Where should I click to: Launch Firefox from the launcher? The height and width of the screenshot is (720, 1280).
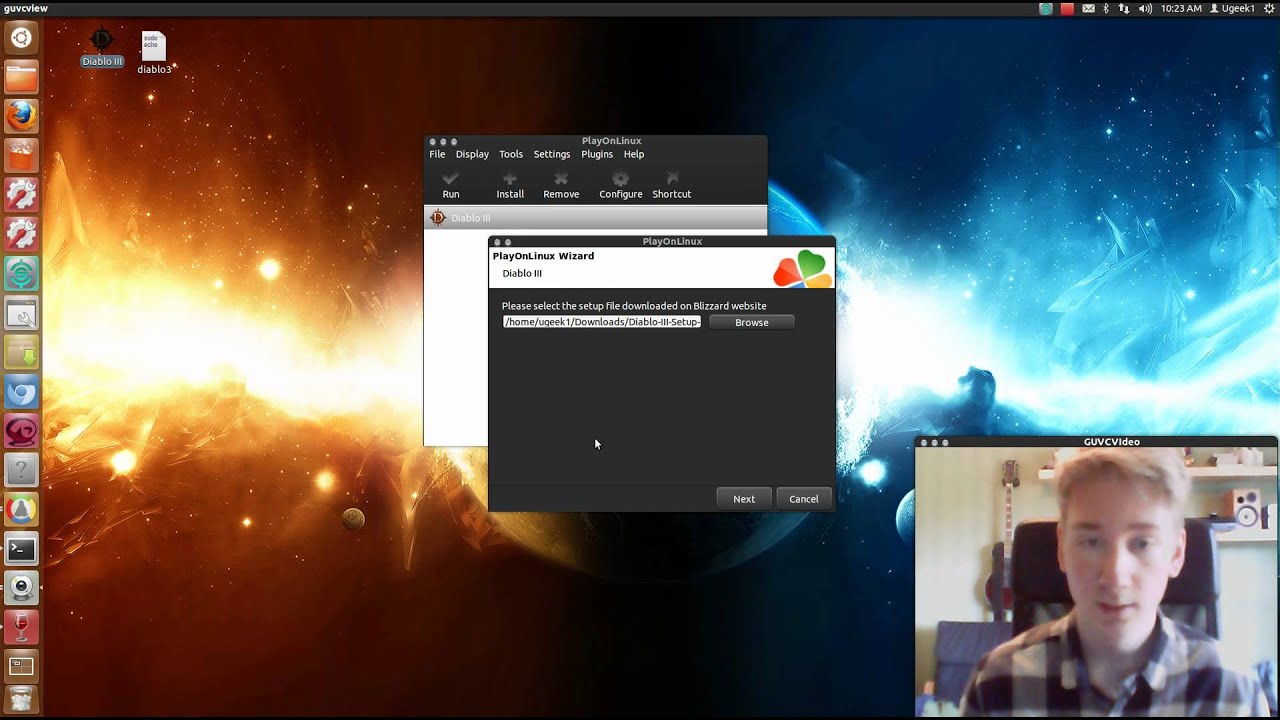pyautogui.click(x=21, y=116)
